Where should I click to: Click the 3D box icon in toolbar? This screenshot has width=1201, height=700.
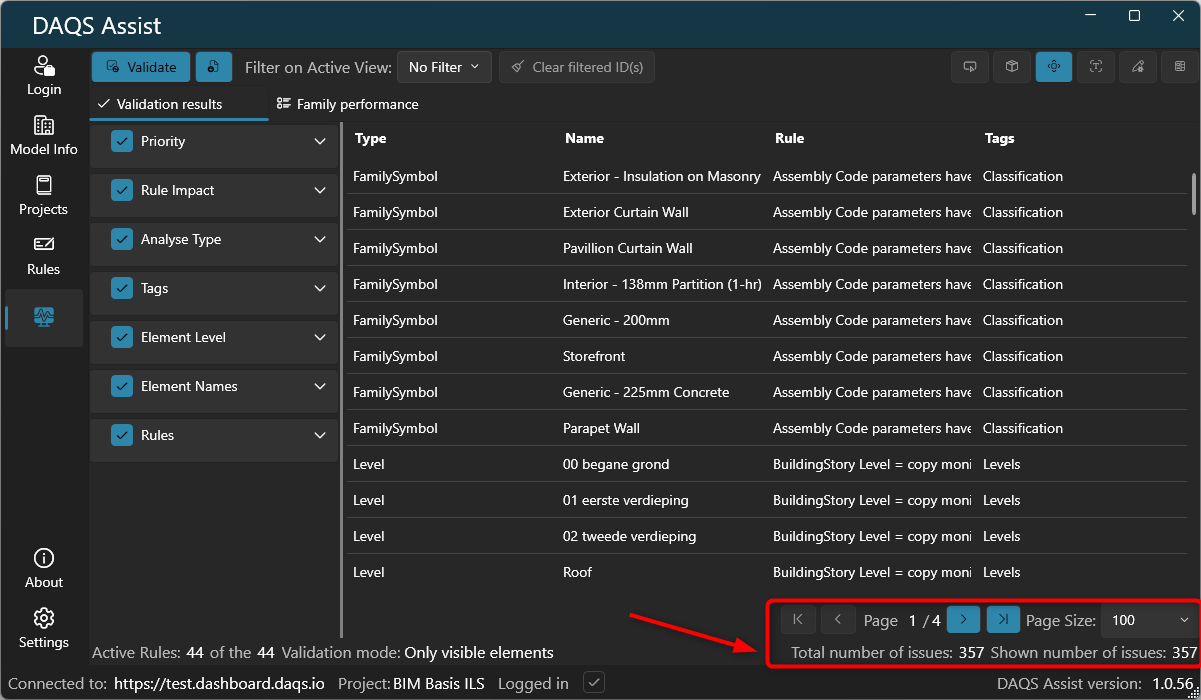(x=1012, y=67)
